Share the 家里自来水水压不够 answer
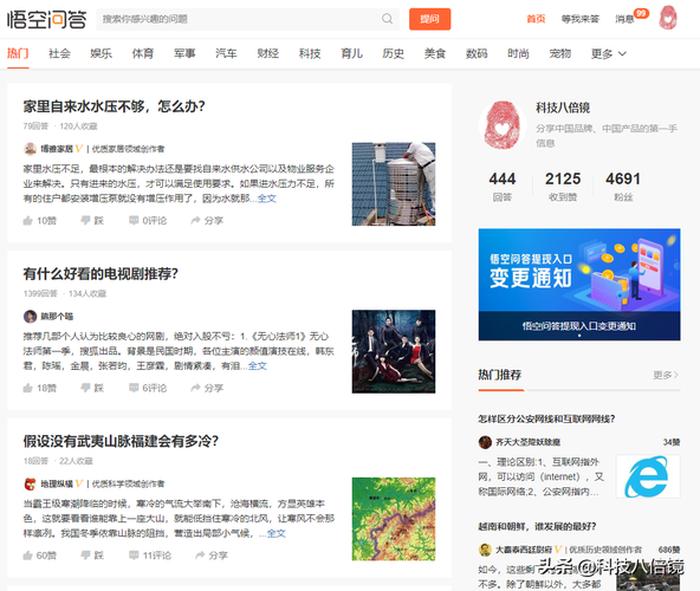700x591 pixels. [207, 221]
